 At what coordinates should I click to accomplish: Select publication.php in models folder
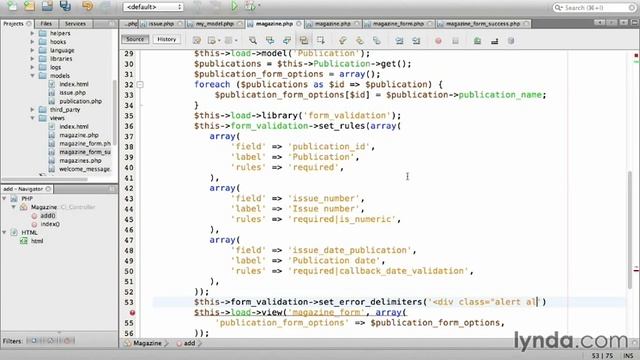(80, 101)
